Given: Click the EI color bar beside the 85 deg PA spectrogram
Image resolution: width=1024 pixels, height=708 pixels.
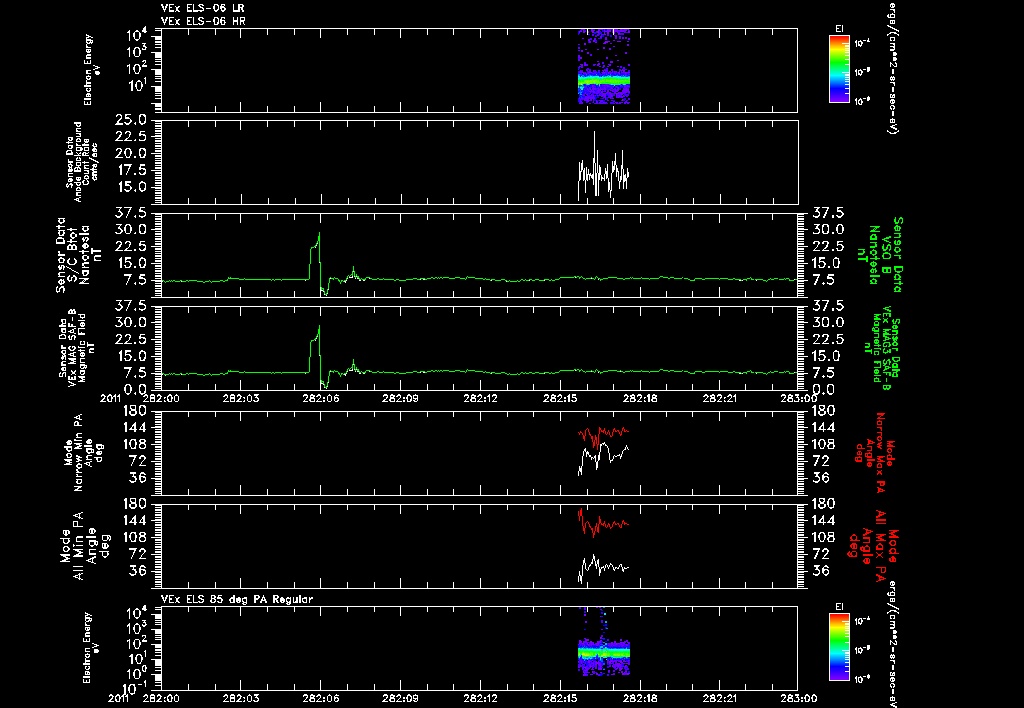Looking at the screenshot, I should tap(839, 647).
